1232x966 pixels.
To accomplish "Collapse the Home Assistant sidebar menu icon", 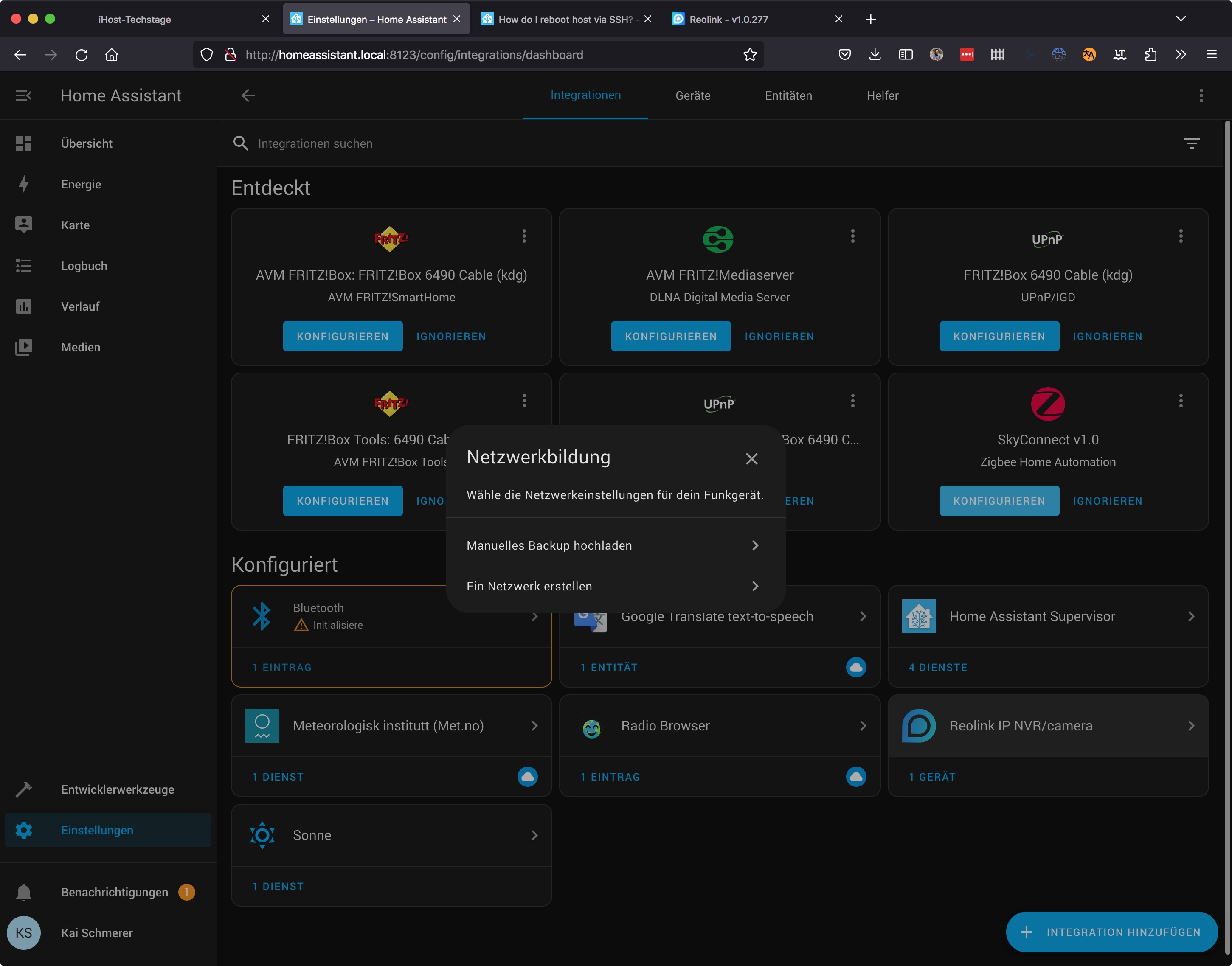I will pos(23,95).
